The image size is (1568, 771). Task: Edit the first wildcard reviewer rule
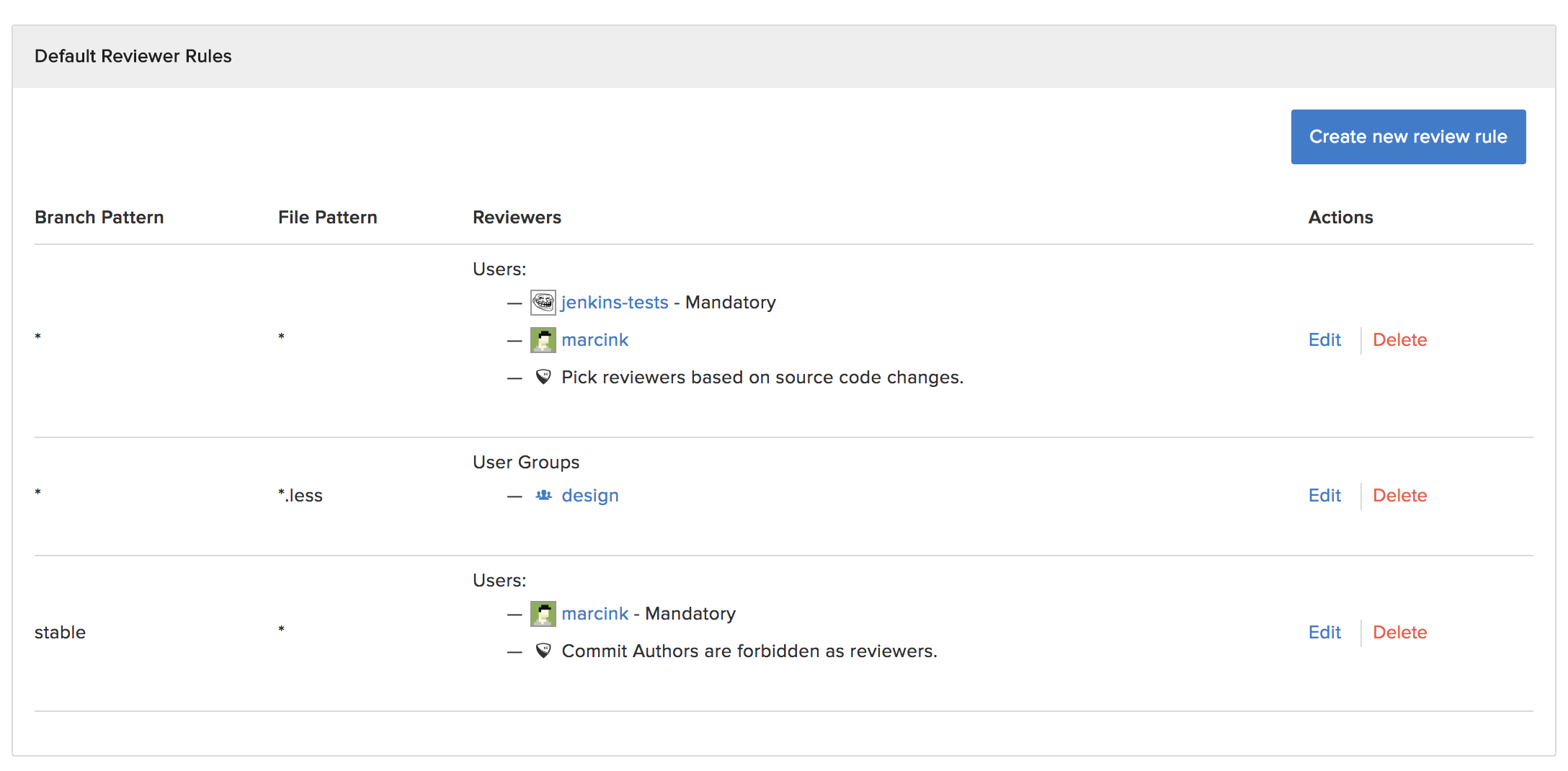1324,340
